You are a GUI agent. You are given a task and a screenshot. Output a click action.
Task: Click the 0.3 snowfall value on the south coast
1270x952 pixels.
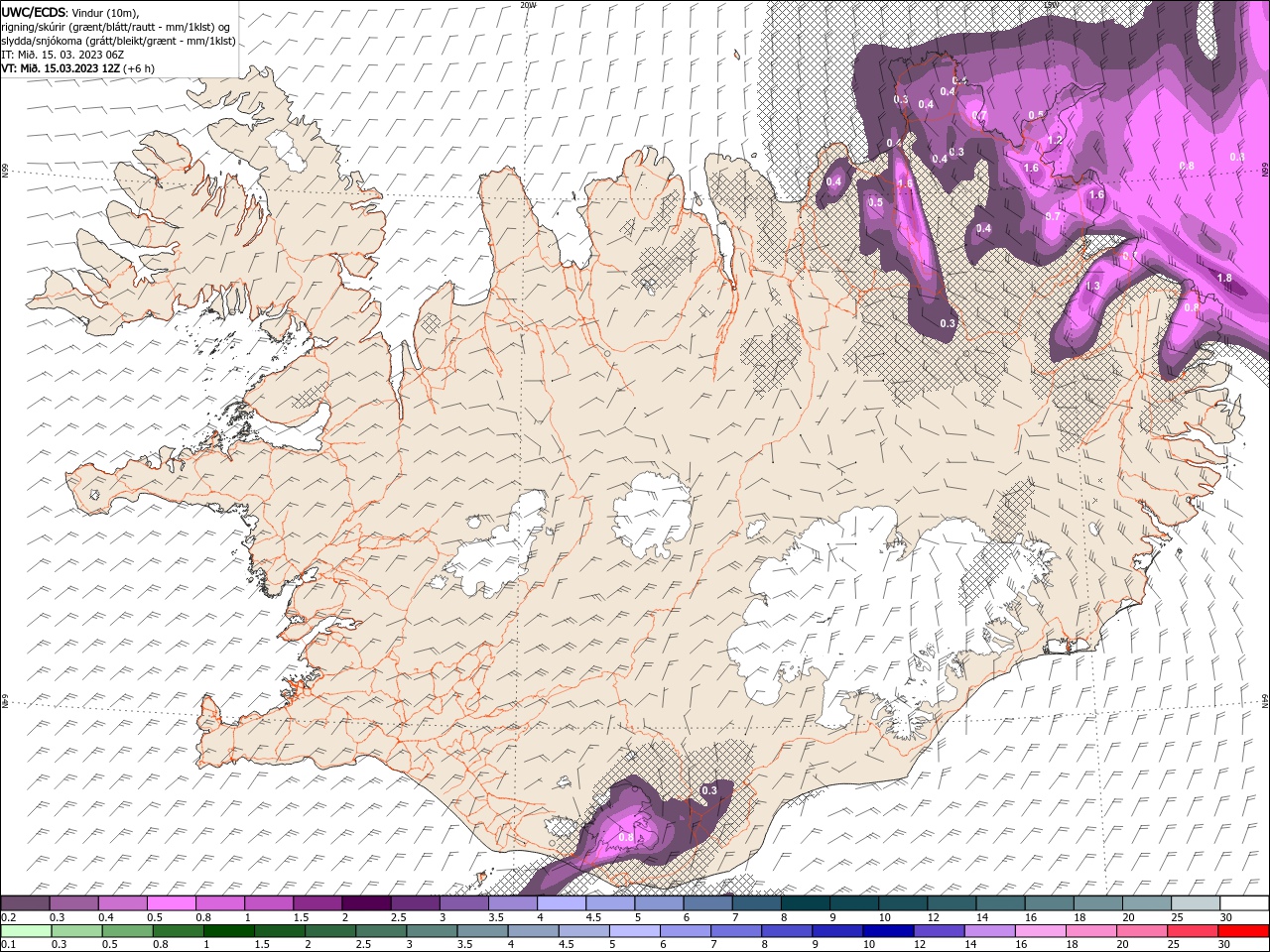tap(709, 790)
